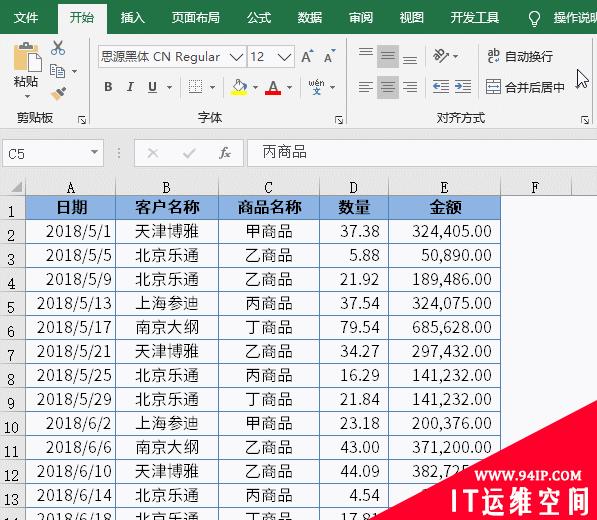This screenshot has width=597, height=520.
Task: Toggle 自动换行 wrap text
Action: pyautogui.click(x=520, y=56)
